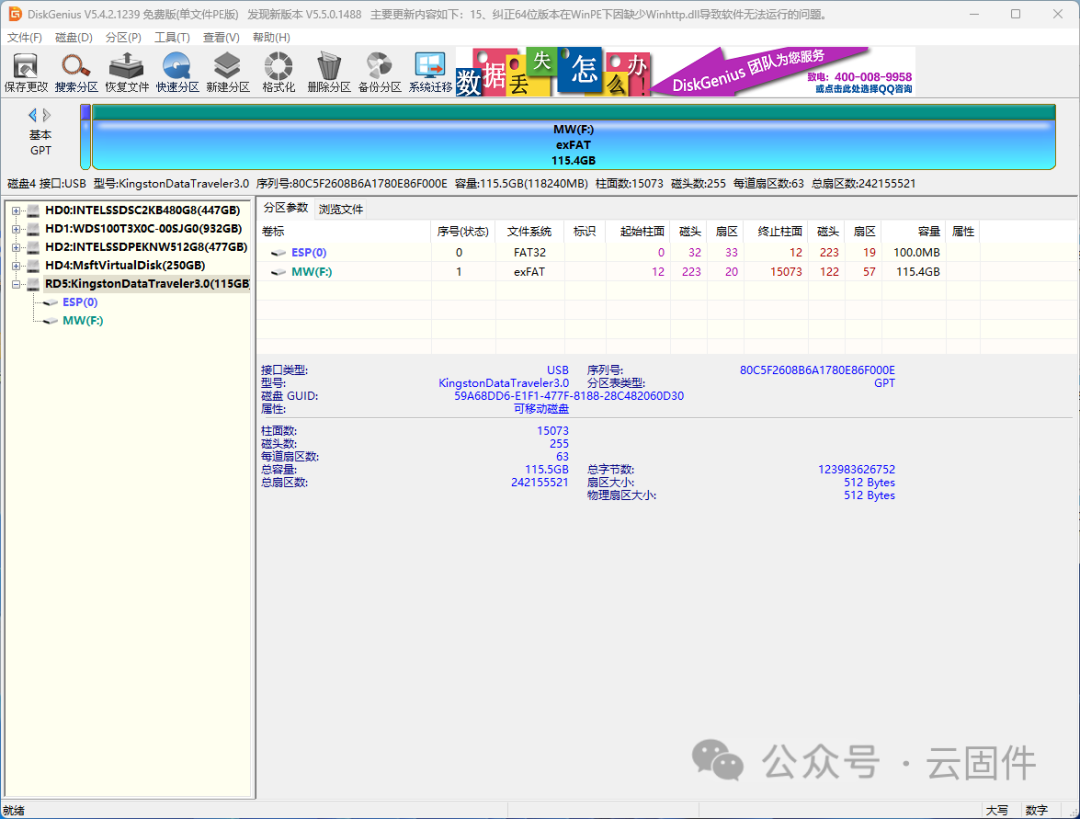Switch to the 分区参数 tab
The width and height of the screenshot is (1080, 819).
(x=286, y=208)
